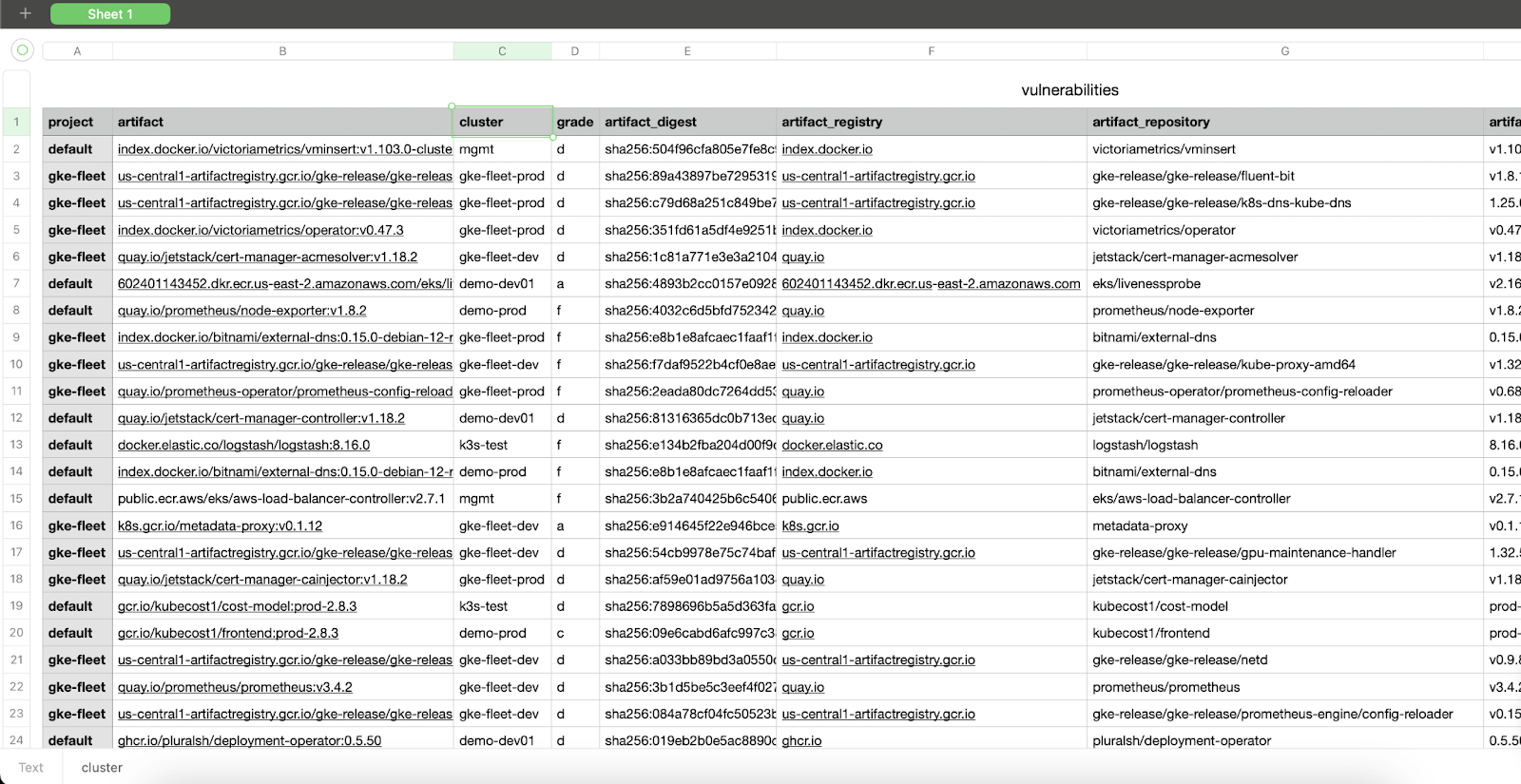This screenshot has height=784, width=1521.
Task: Click the formula bar cell value cluster
Action: click(102, 768)
